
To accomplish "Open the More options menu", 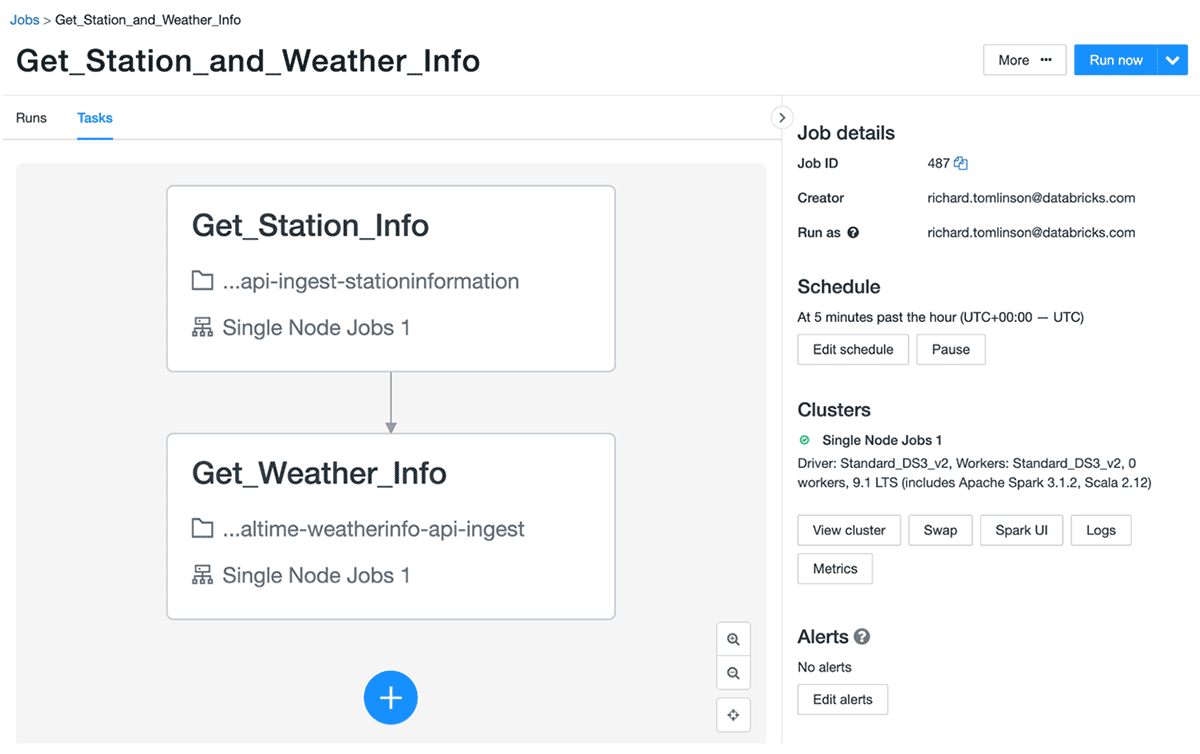I will pyautogui.click(x=1024, y=60).
